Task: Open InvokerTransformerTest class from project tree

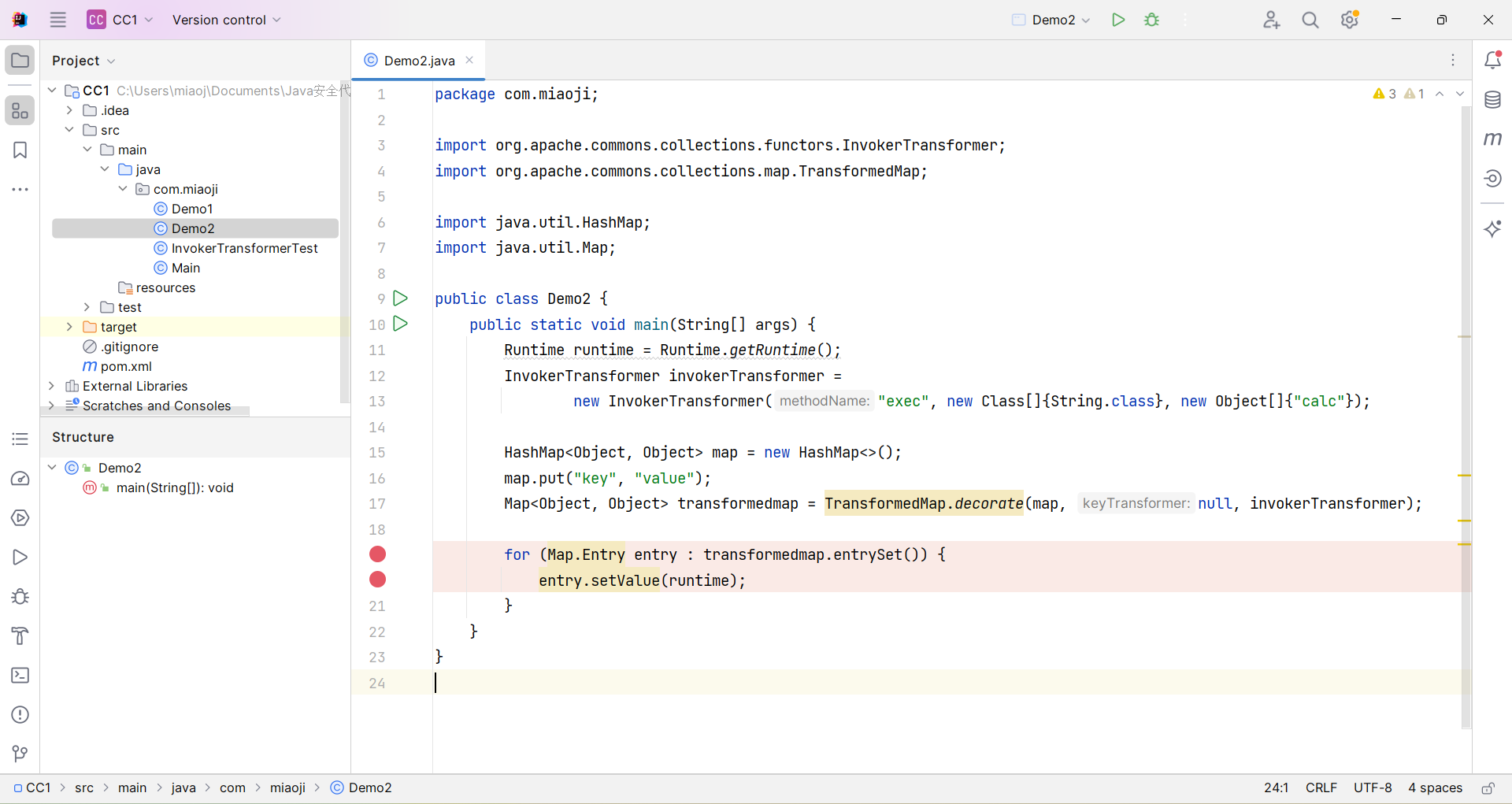Action: click(x=244, y=248)
